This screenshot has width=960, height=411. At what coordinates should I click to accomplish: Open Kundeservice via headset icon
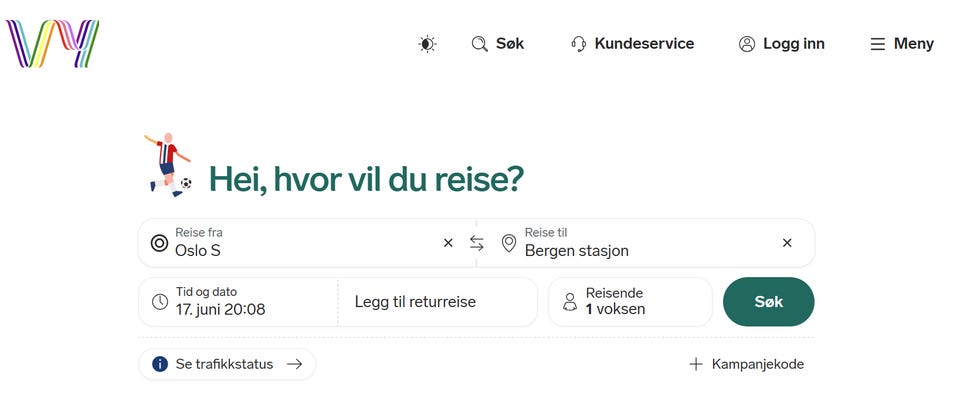point(579,44)
